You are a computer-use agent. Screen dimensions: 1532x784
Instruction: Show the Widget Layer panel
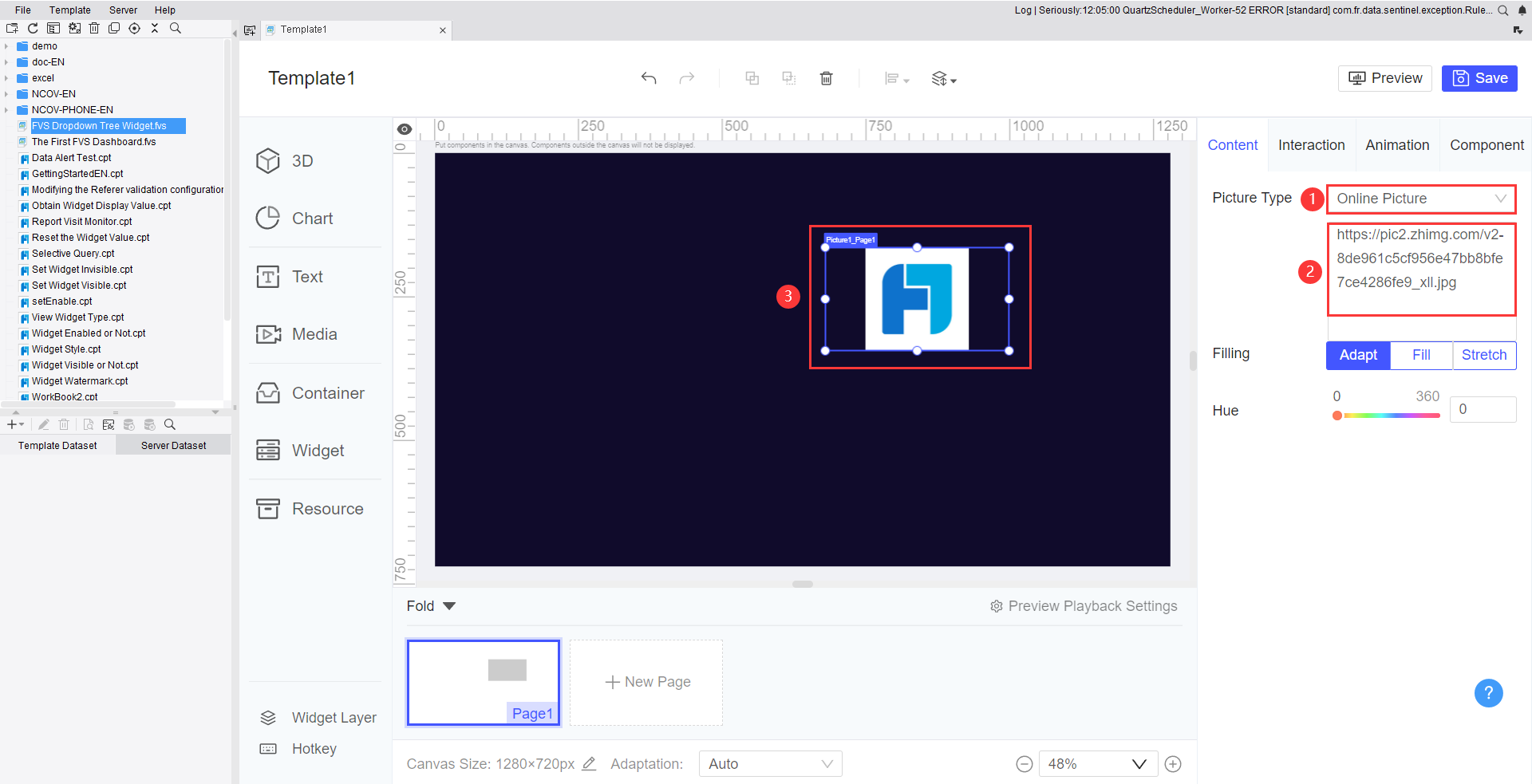pyautogui.click(x=318, y=718)
